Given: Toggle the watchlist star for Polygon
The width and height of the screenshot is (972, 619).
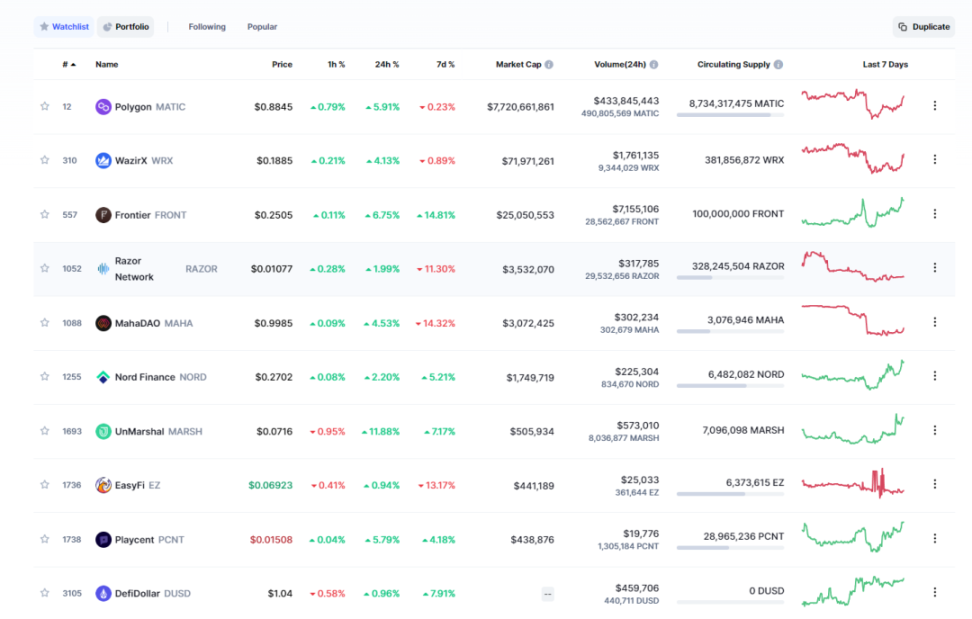Looking at the screenshot, I should [x=44, y=106].
